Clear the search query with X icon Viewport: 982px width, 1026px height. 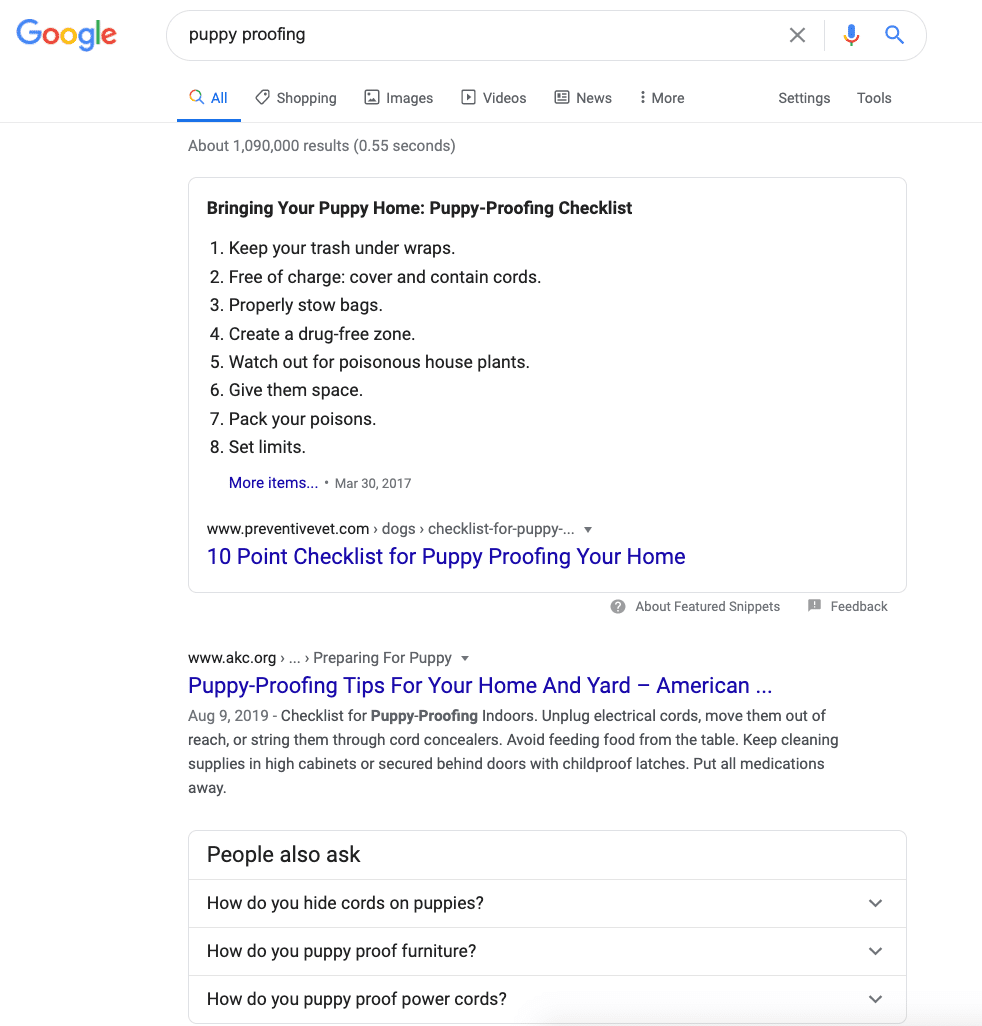tap(797, 35)
